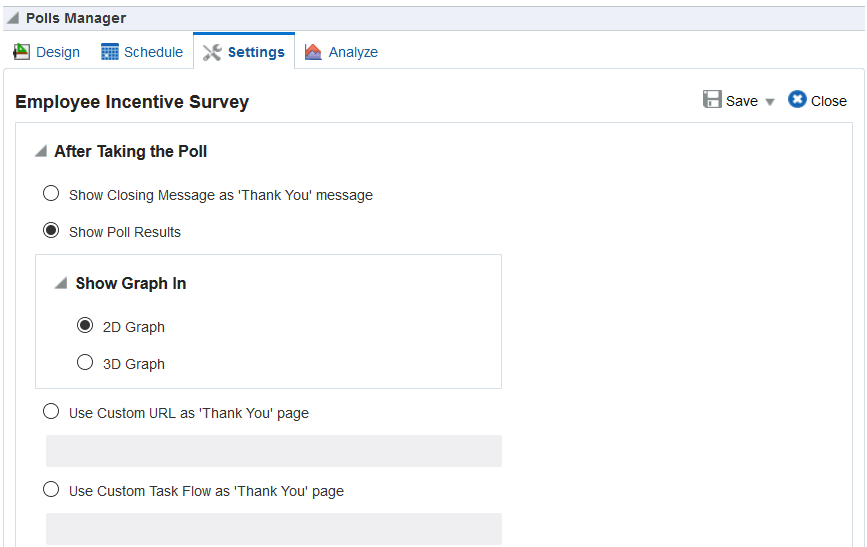Collapse the After Taking the Poll section
This screenshot has width=867, height=547.
[40, 152]
